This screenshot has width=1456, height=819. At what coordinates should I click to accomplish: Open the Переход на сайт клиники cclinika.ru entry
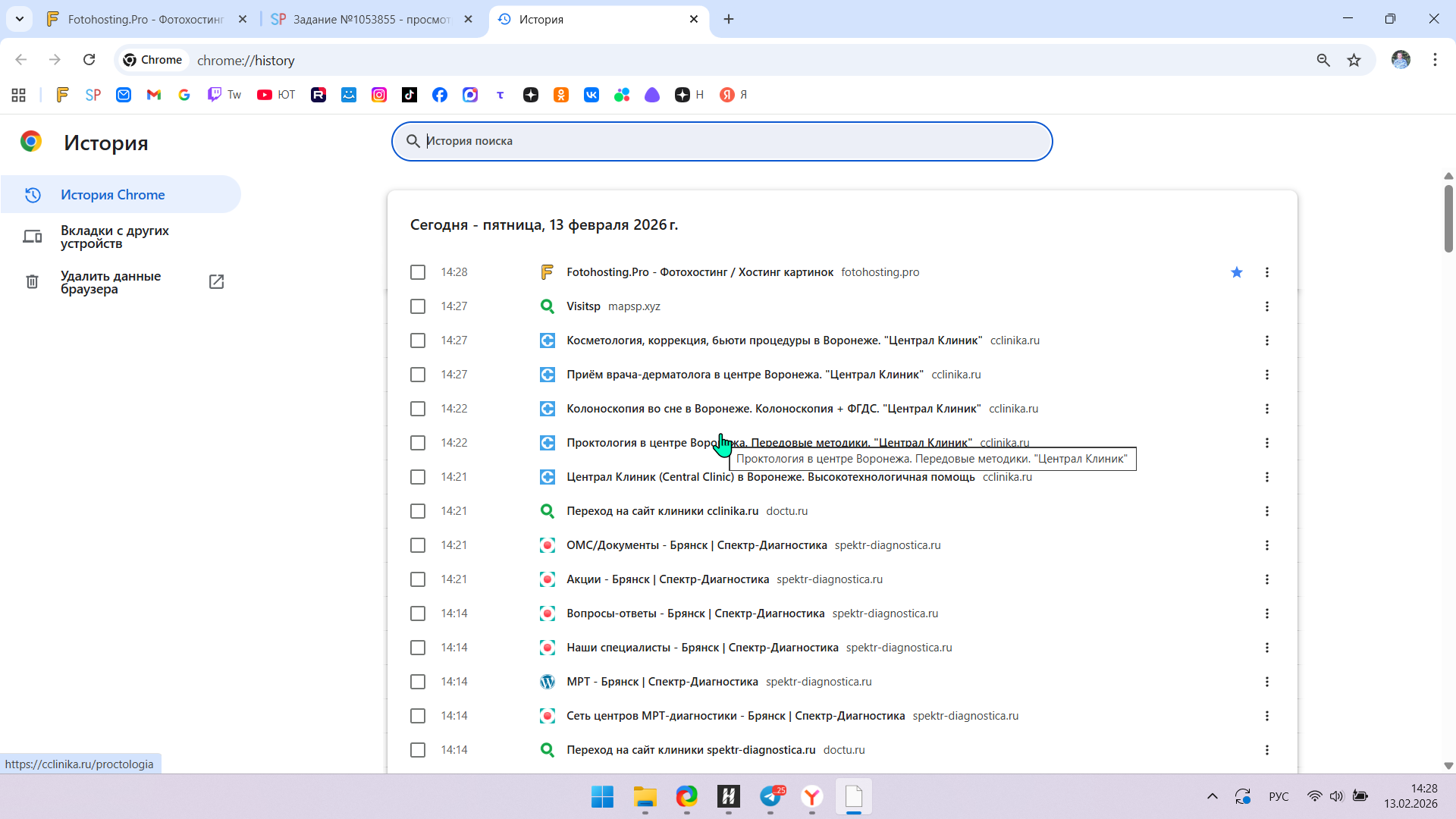(x=662, y=511)
